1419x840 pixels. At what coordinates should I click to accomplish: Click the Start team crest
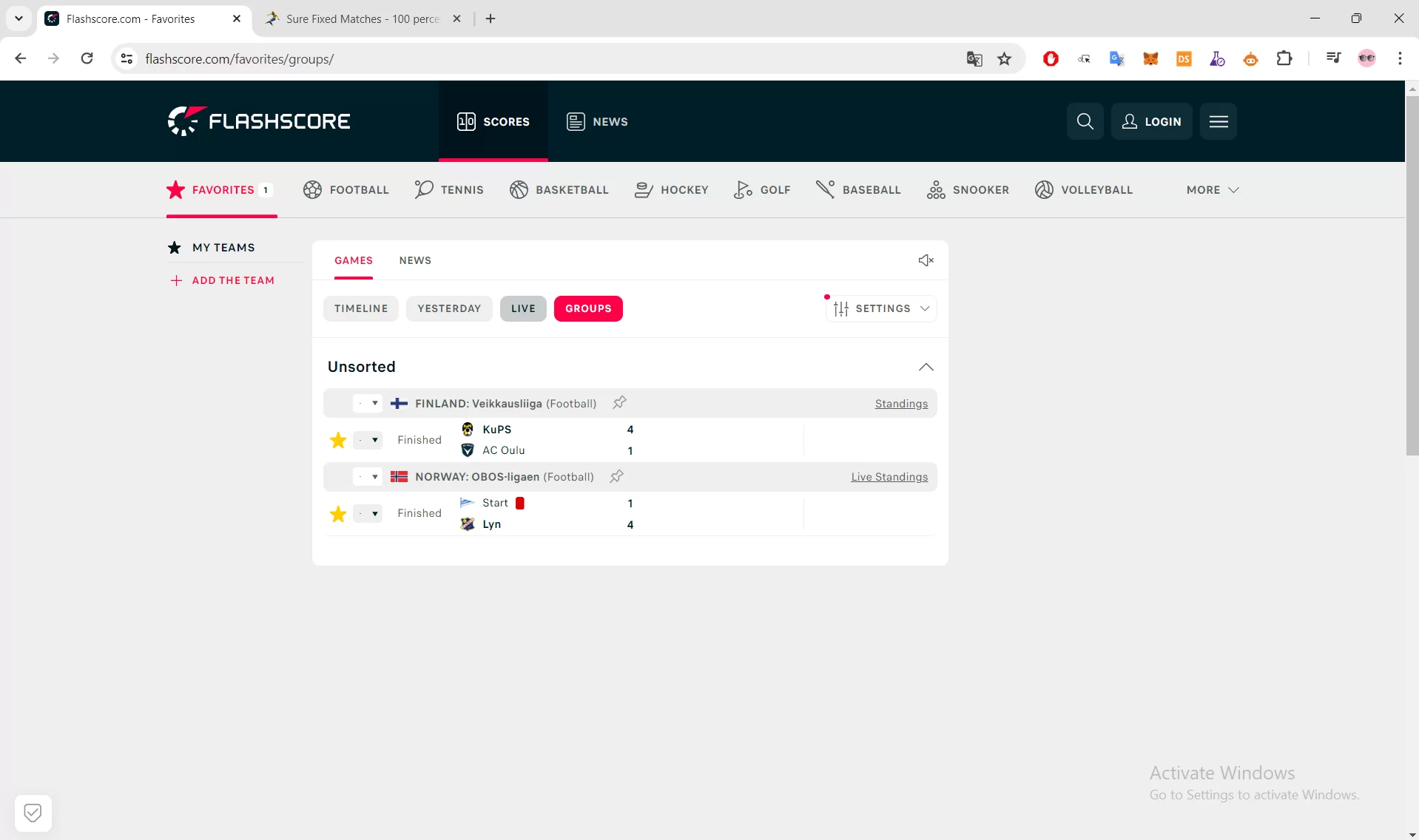(x=468, y=503)
